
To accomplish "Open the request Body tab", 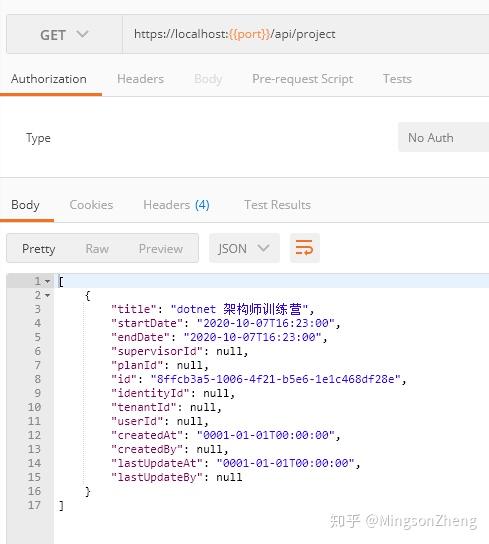I will coord(208,79).
